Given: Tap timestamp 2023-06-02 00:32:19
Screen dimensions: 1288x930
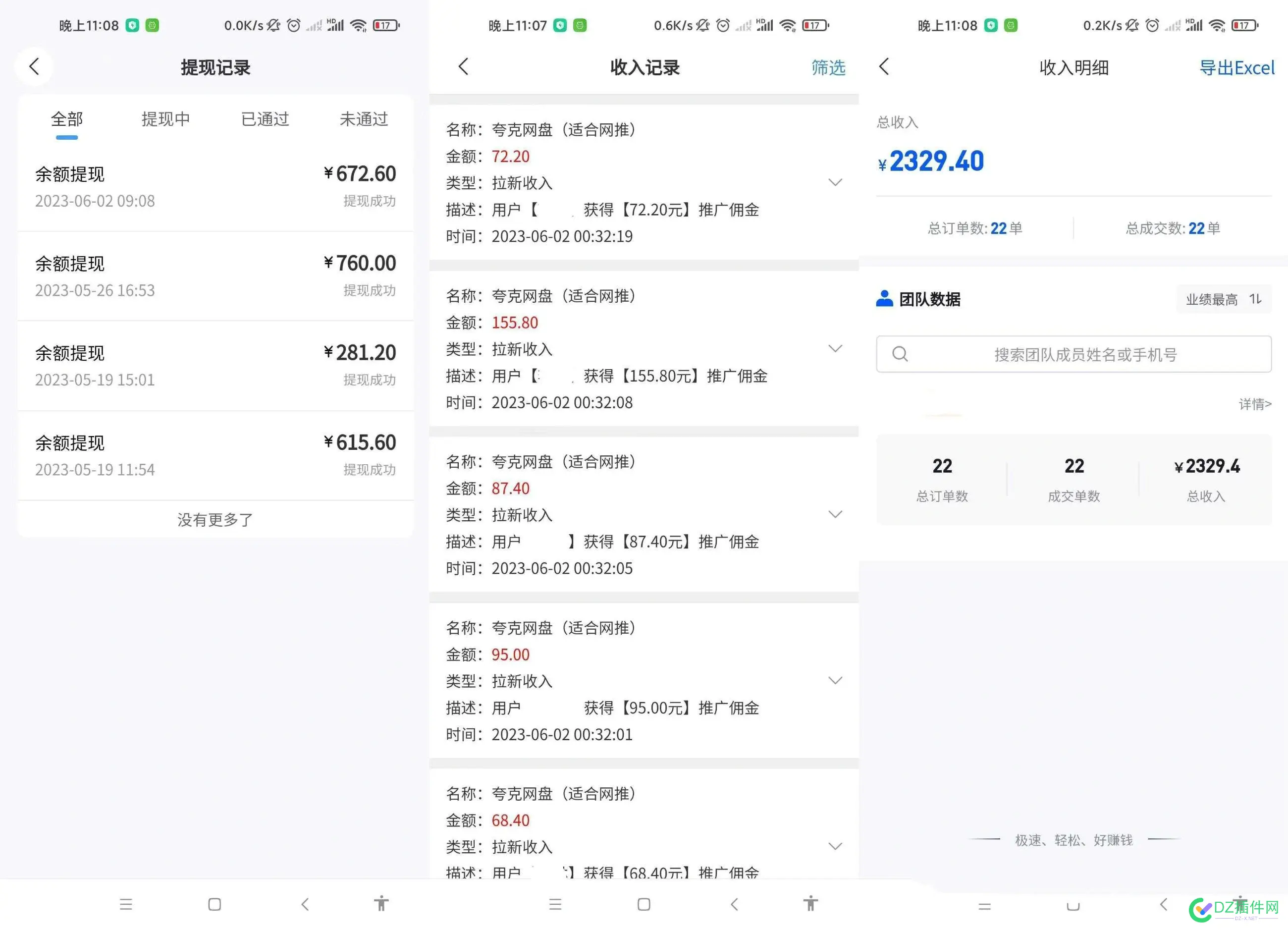Looking at the screenshot, I should pos(562,236).
